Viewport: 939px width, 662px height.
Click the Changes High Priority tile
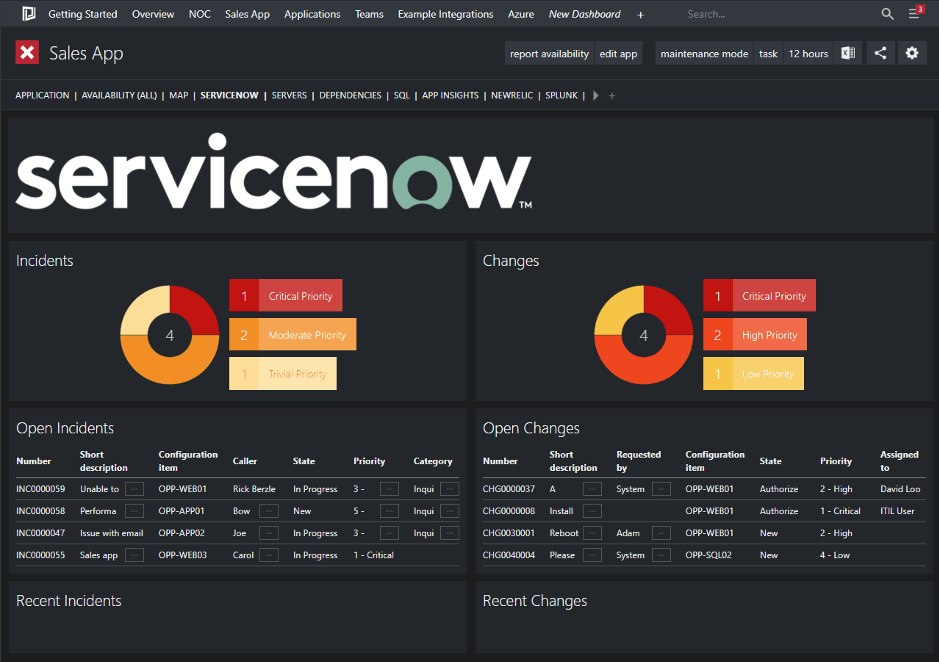(x=755, y=334)
